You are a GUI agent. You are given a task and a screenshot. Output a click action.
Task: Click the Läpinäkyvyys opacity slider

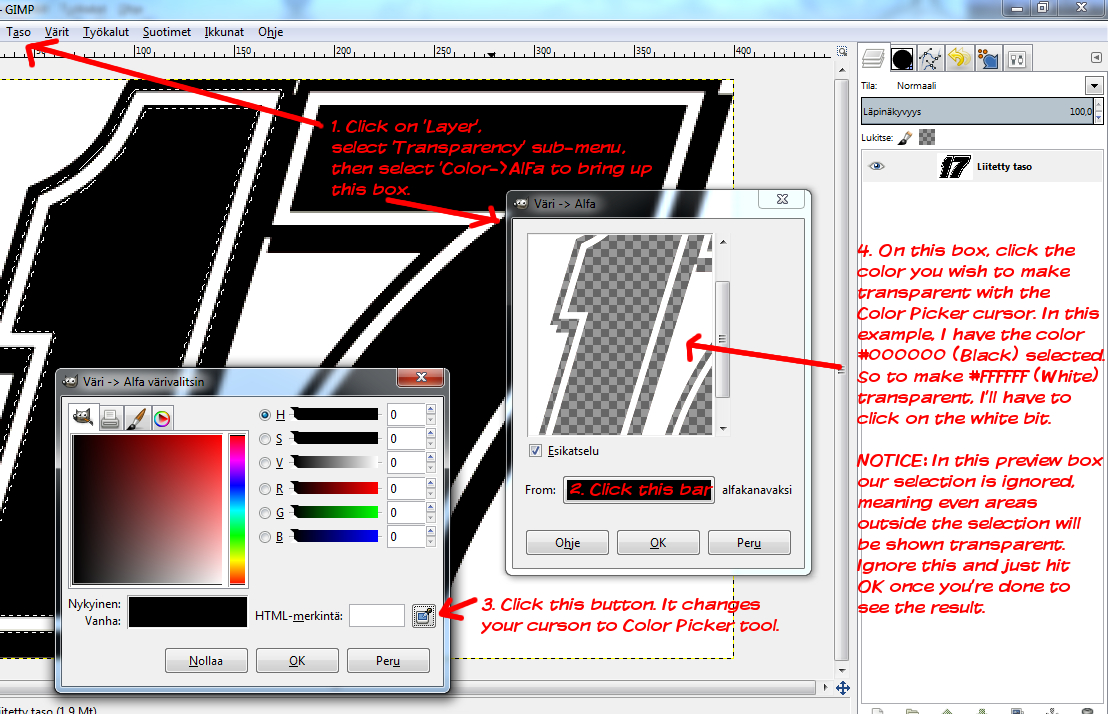point(977,112)
